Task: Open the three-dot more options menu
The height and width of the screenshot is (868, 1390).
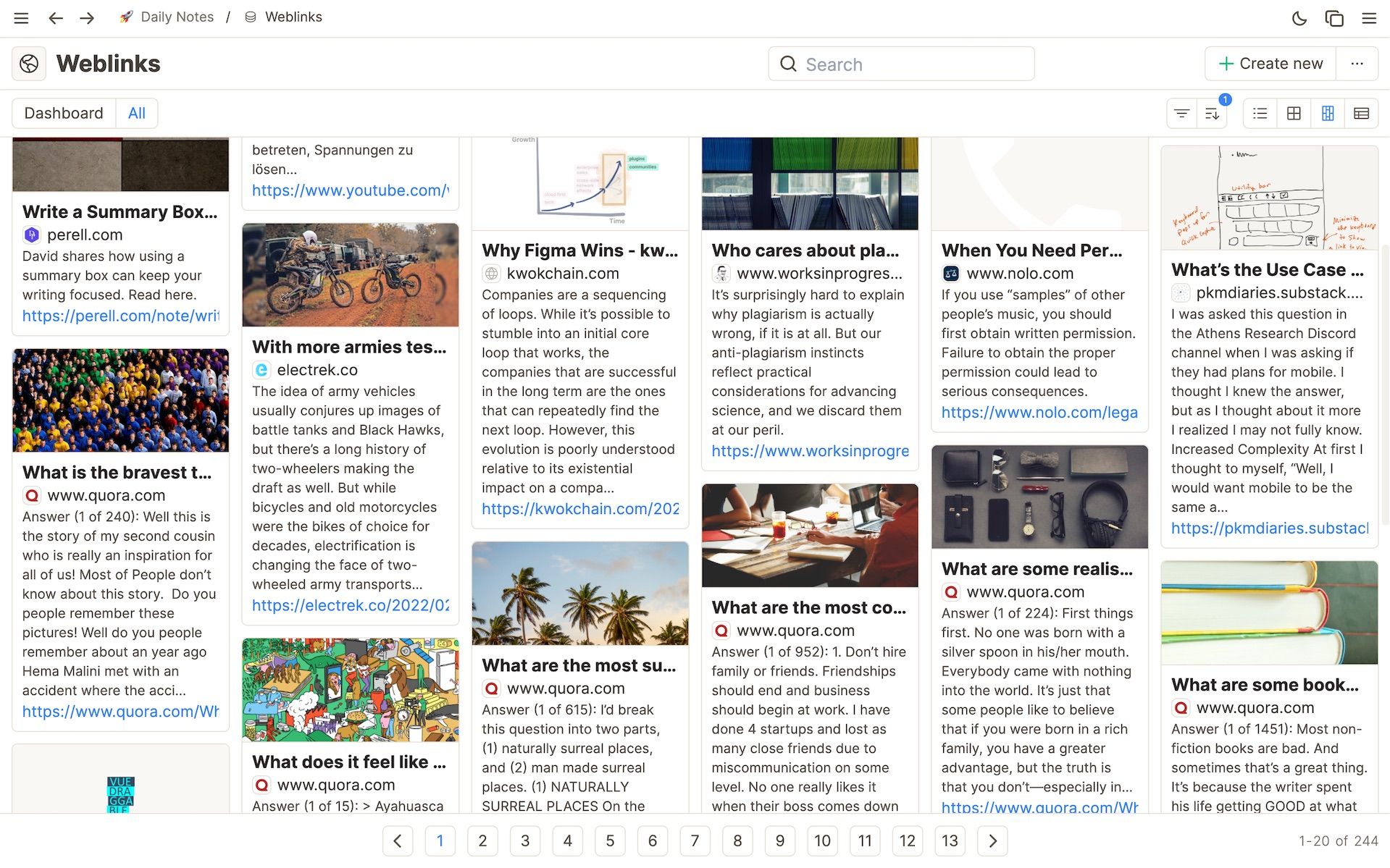Action: [x=1357, y=64]
